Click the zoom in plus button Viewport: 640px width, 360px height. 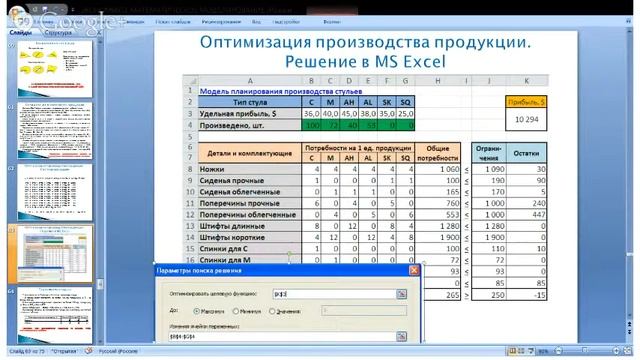coord(616,351)
